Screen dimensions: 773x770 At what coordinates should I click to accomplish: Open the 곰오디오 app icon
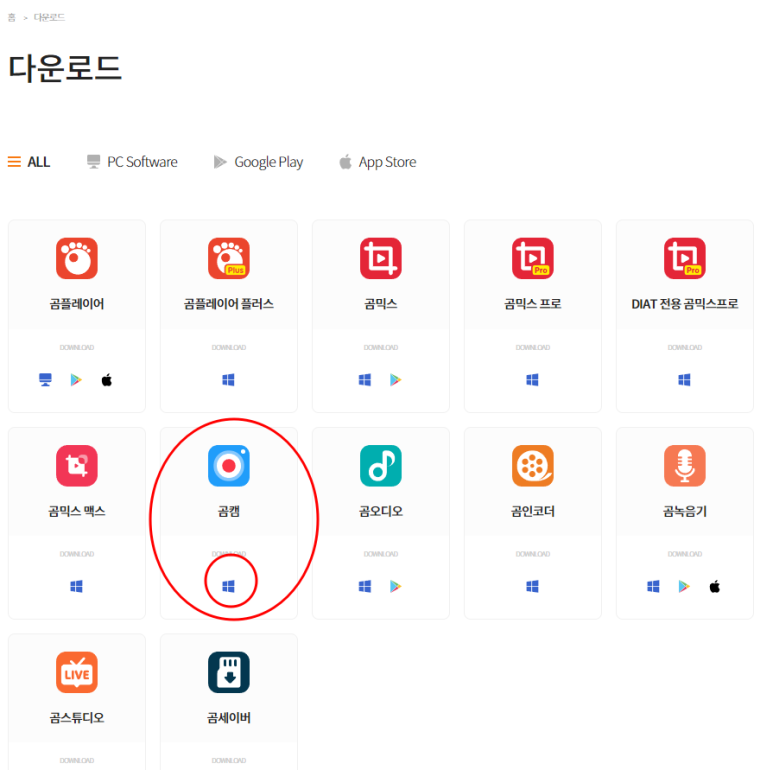click(x=381, y=466)
